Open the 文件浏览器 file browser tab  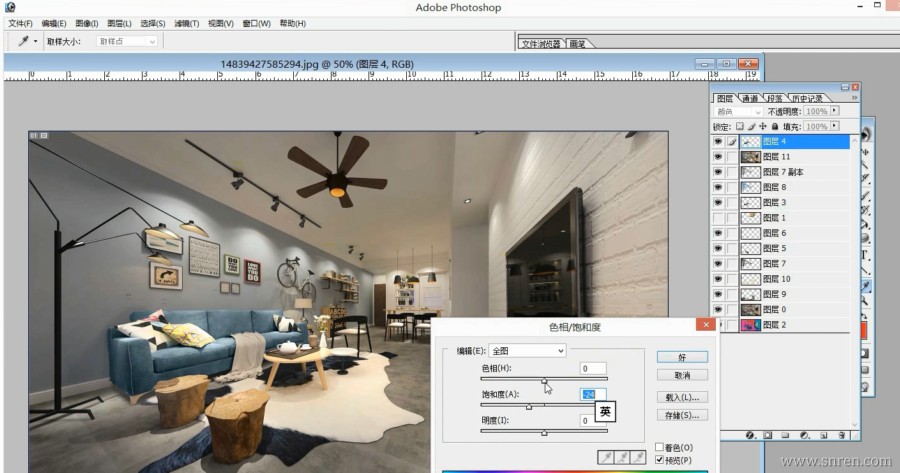tap(541, 44)
